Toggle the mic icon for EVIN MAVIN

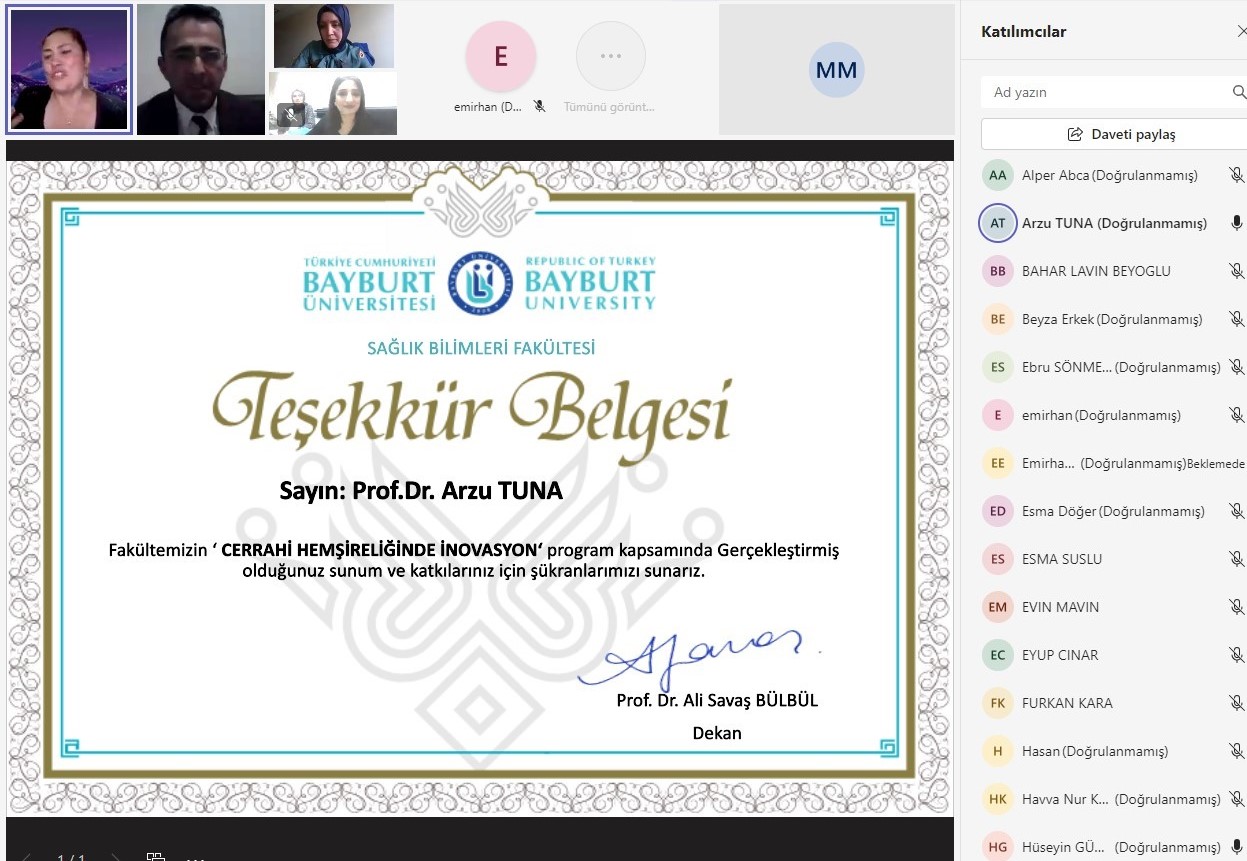pyautogui.click(x=1236, y=607)
